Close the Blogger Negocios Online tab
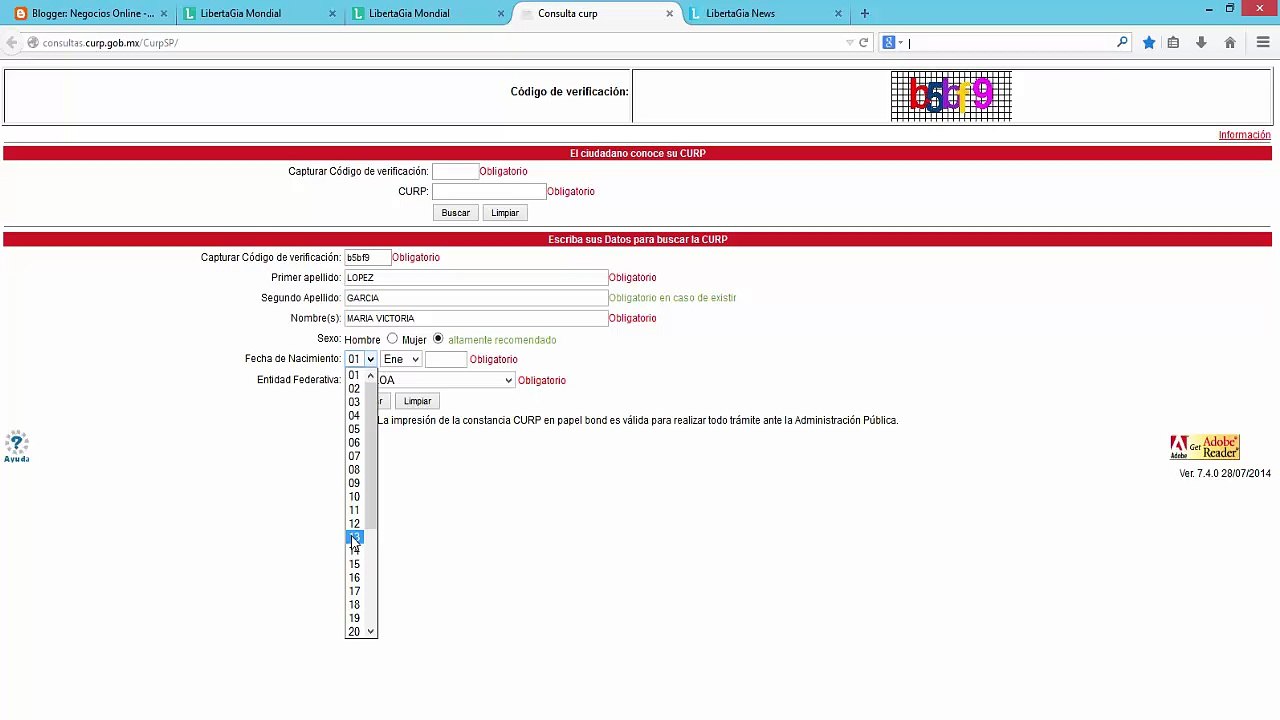This screenshot has width=1280, height=720. pyautogui.click(x=164, y=14)
